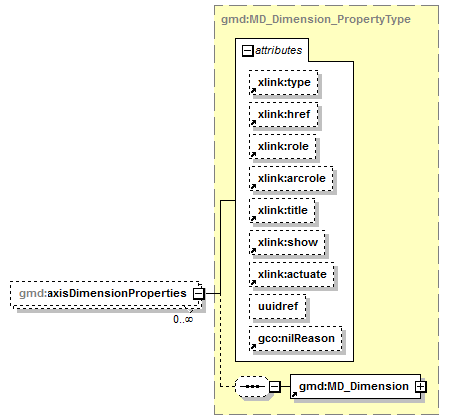This screenshot has height=420, width=456.
Task: Click the reference arrow on gmd:MD_Dimension
Action: (x=294, y=395)
